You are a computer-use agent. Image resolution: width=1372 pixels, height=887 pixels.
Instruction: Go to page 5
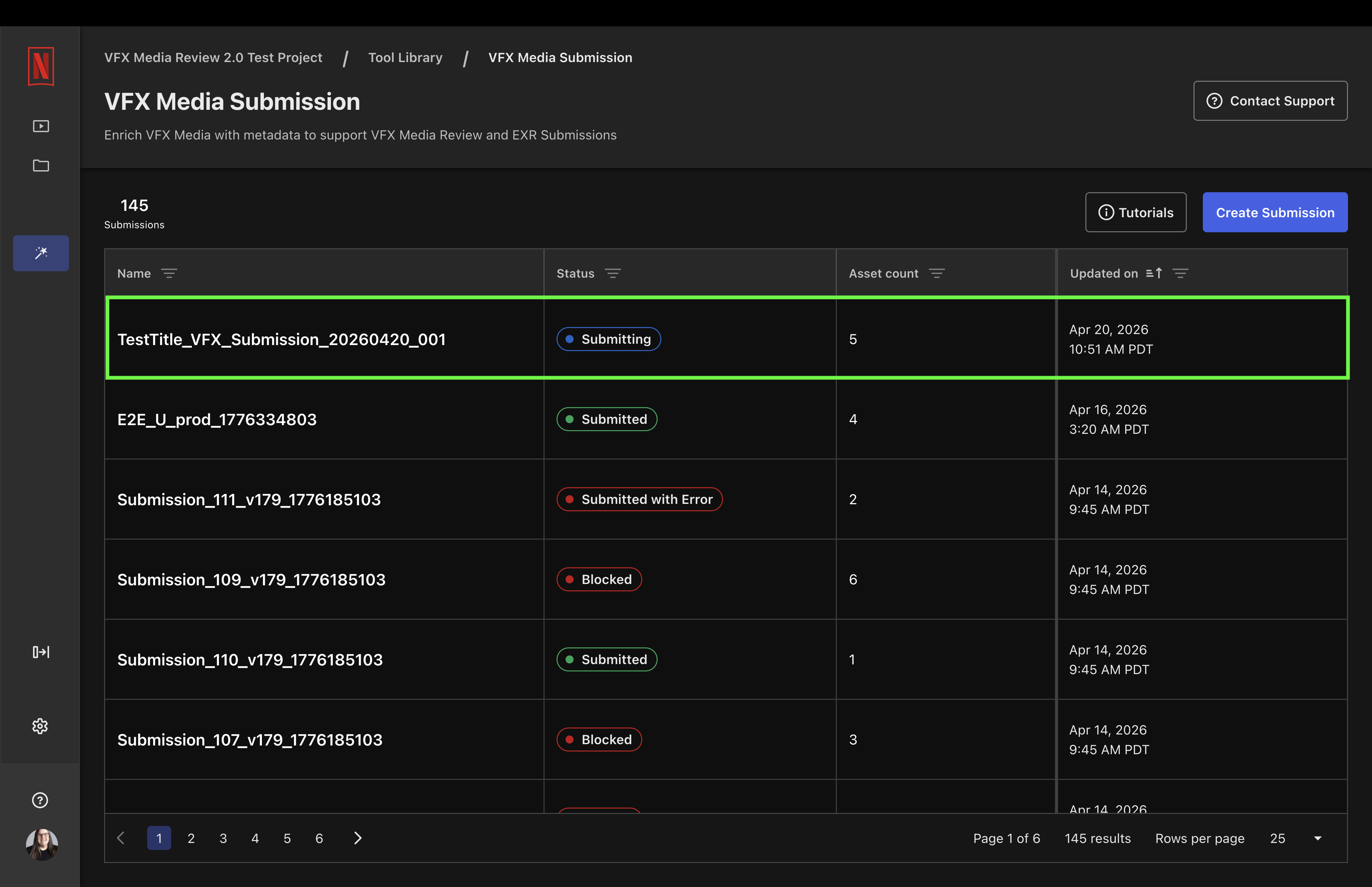287,838
